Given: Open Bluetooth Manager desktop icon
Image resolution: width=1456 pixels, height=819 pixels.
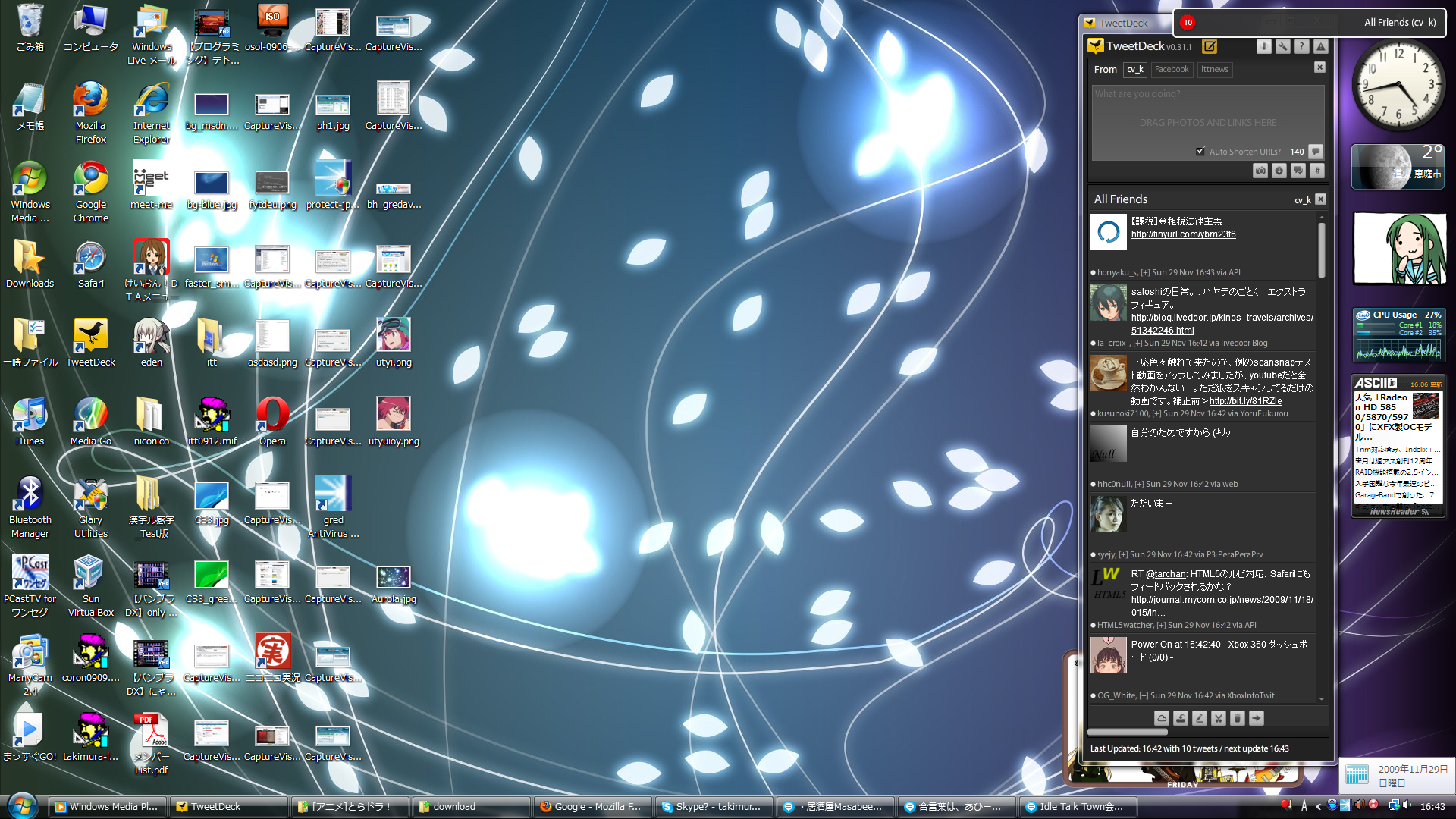Looking at the screenshot, I should click(x=30, y=507).
